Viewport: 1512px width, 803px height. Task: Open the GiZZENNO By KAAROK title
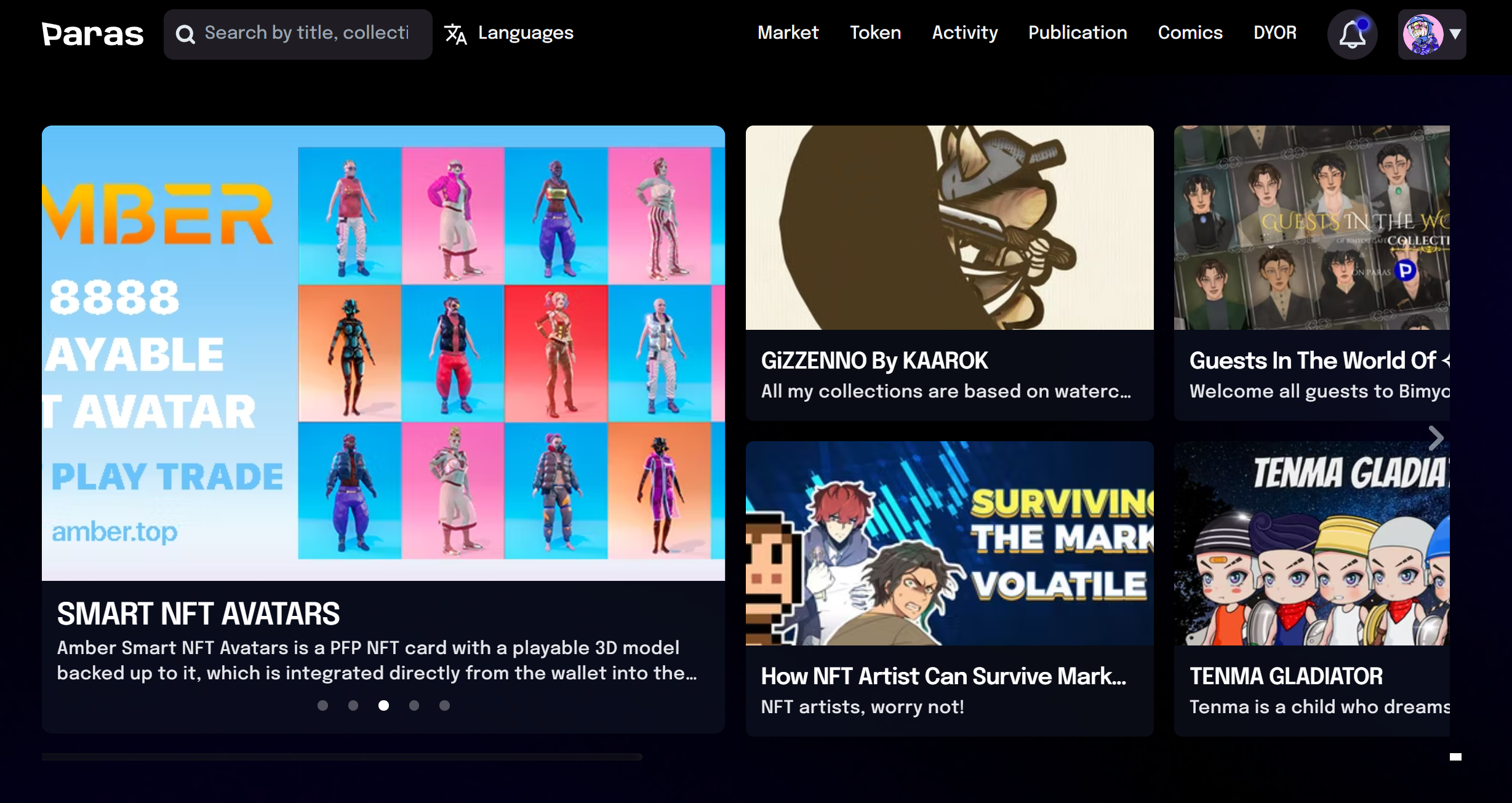874,361
